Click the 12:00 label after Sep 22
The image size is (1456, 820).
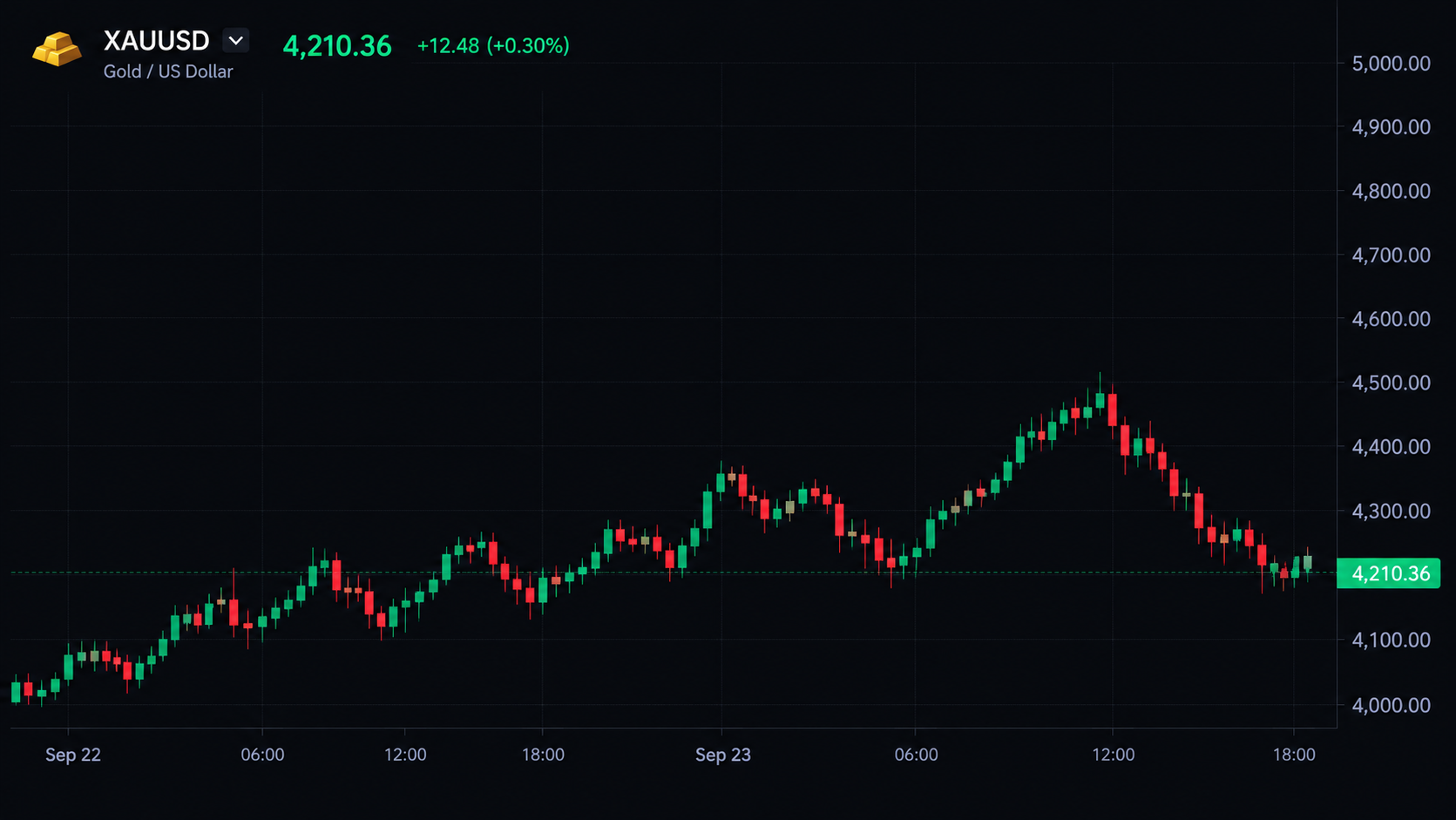coord(405,755)
